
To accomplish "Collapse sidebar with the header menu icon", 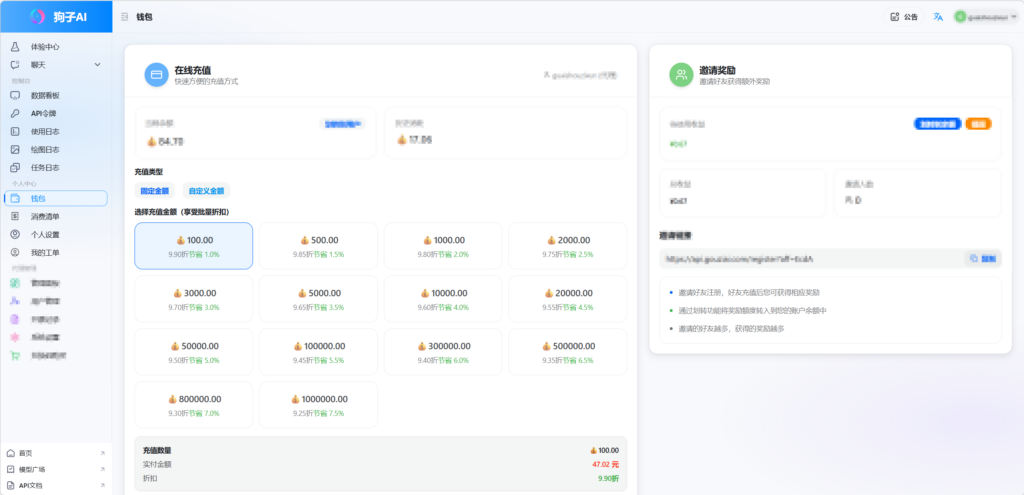I will click(125, 17).
